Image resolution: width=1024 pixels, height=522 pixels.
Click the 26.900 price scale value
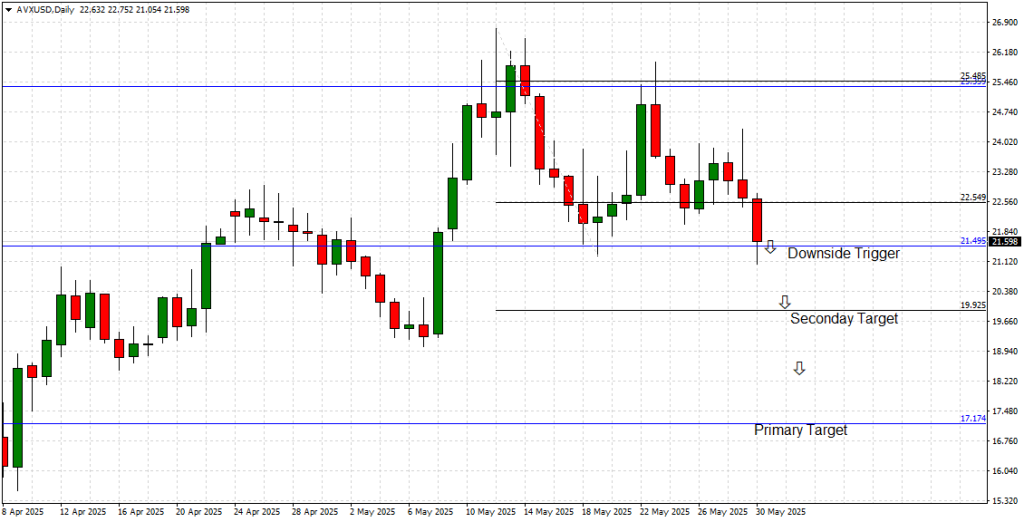point(1004,22)
